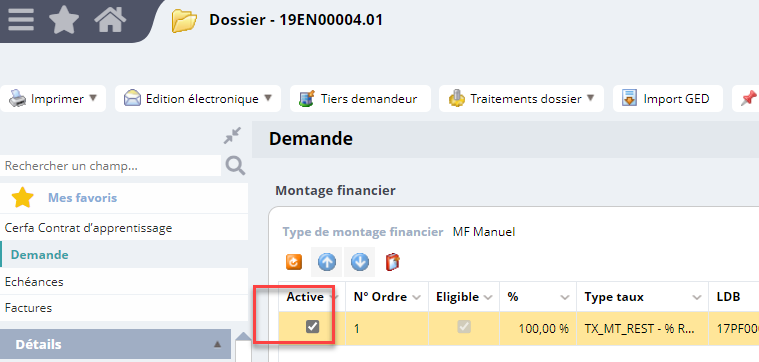The width and height of the screenshot is (759, 362).
Task: Click the 100,00 % cell
Action: (538, 328)
